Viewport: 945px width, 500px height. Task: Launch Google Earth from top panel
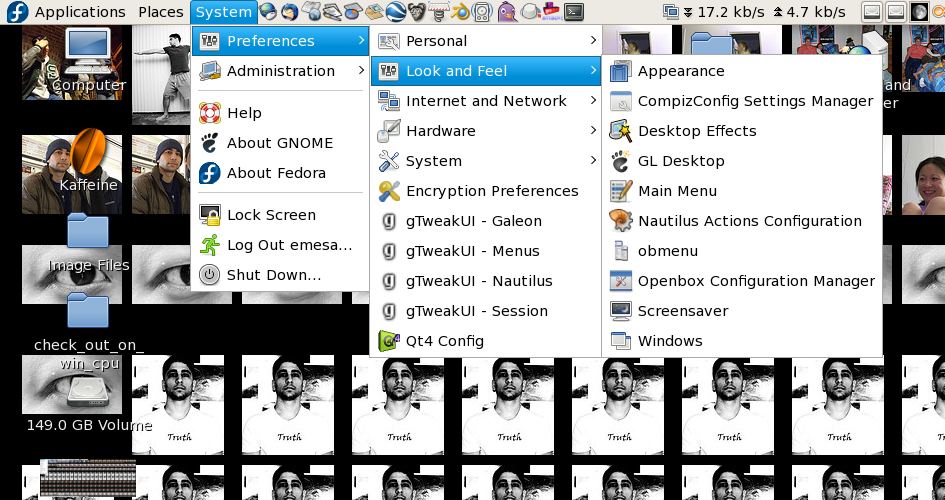click(396, 11)
